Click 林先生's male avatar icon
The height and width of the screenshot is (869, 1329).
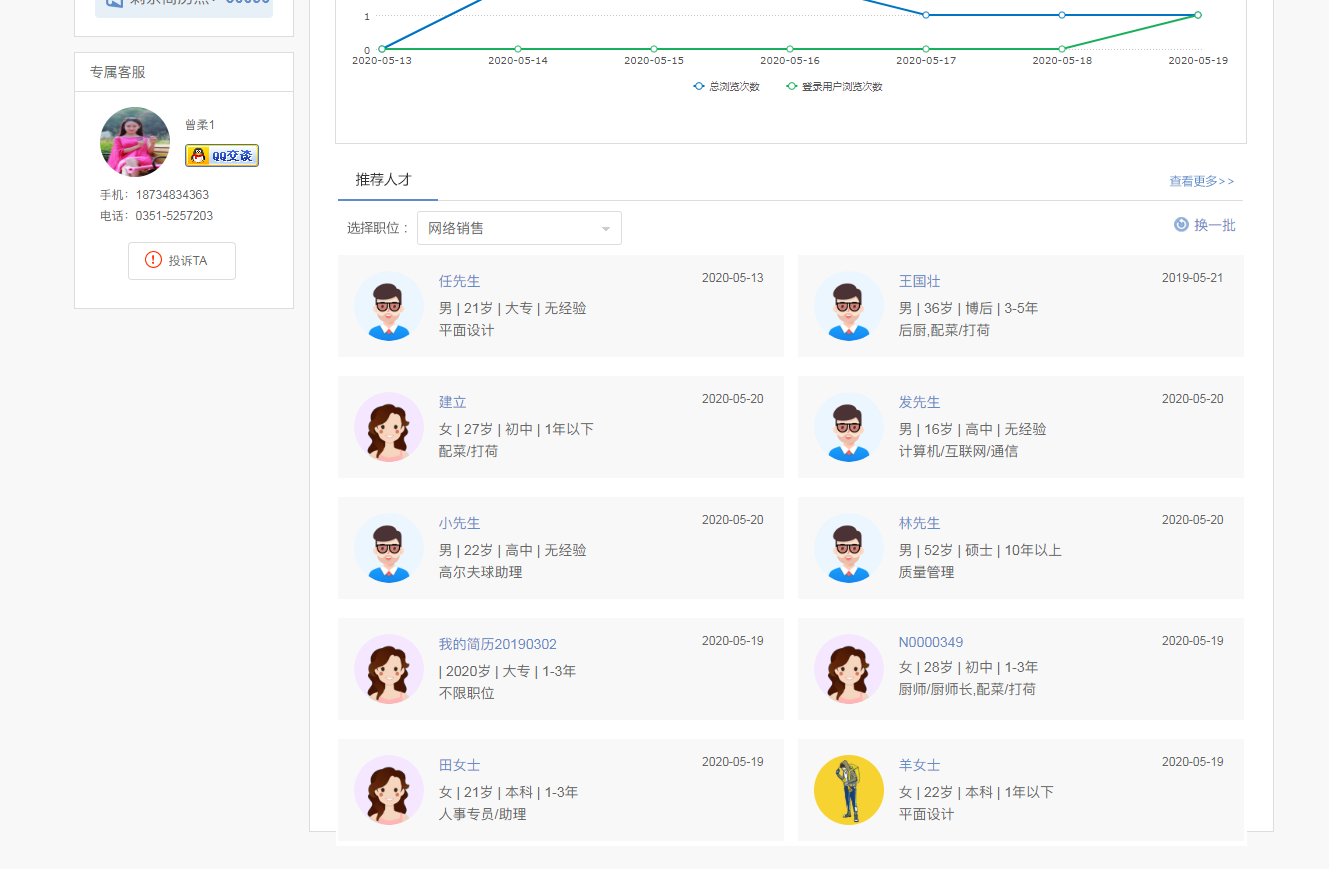point(849,548)
